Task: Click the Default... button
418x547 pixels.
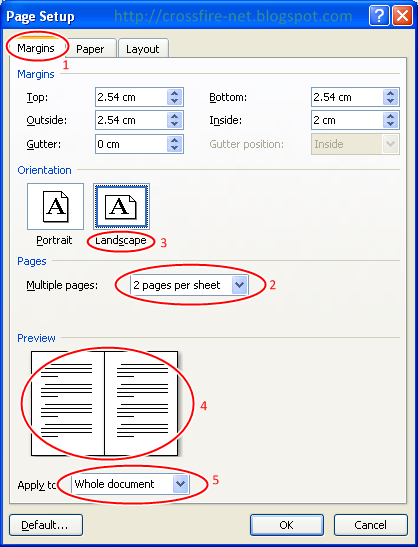Action: tap(46, 525)
